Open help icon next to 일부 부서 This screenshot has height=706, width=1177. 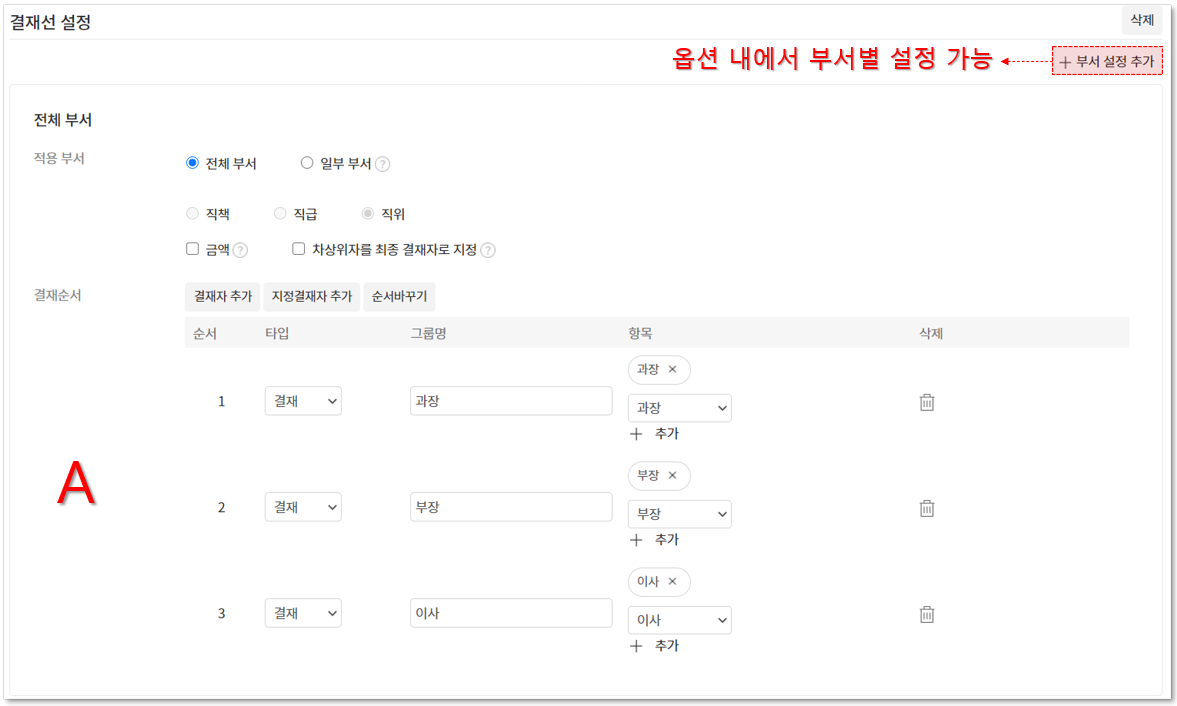point(382,164)
